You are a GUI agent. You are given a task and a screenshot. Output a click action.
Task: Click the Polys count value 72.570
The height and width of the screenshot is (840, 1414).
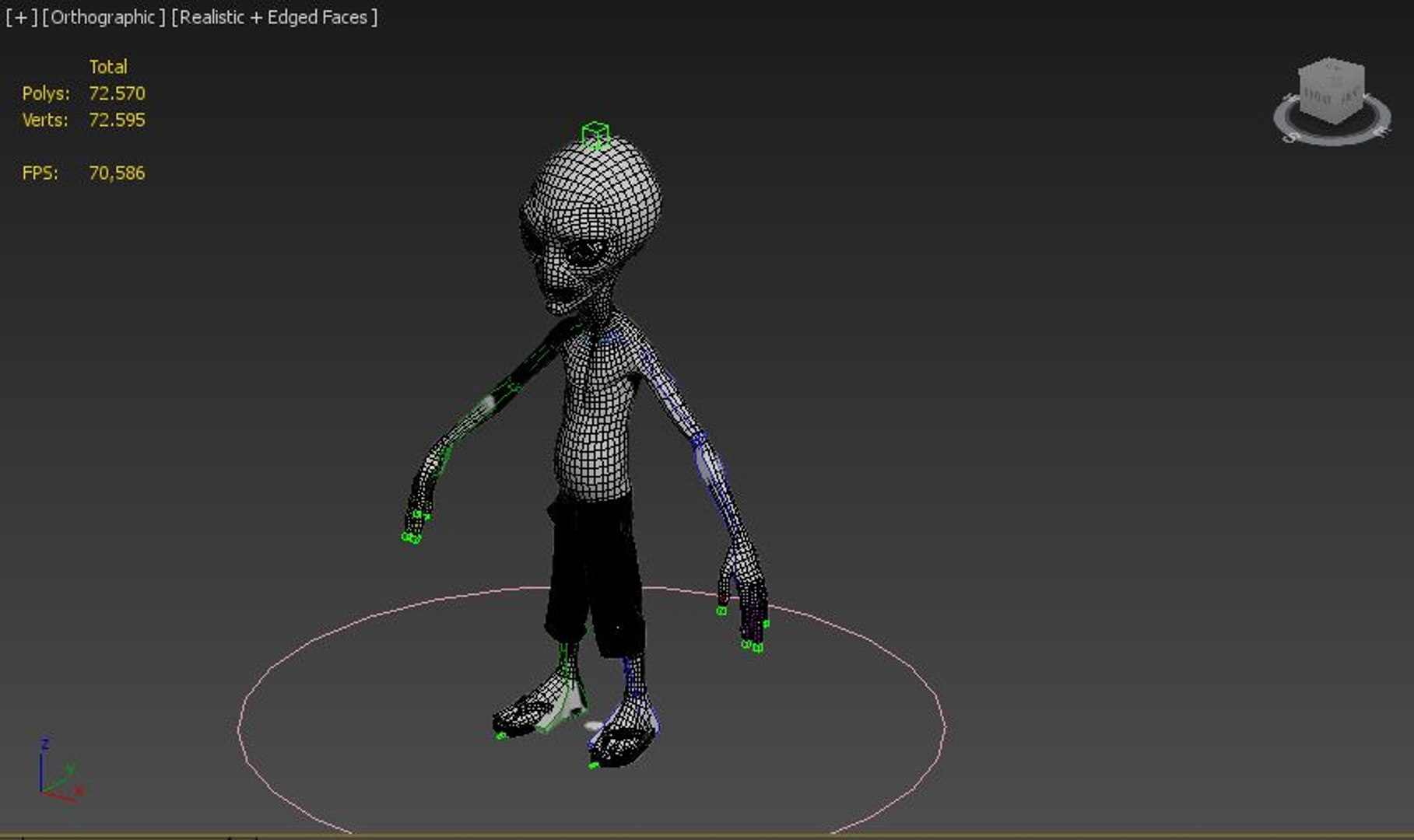(x=117, y=93)
